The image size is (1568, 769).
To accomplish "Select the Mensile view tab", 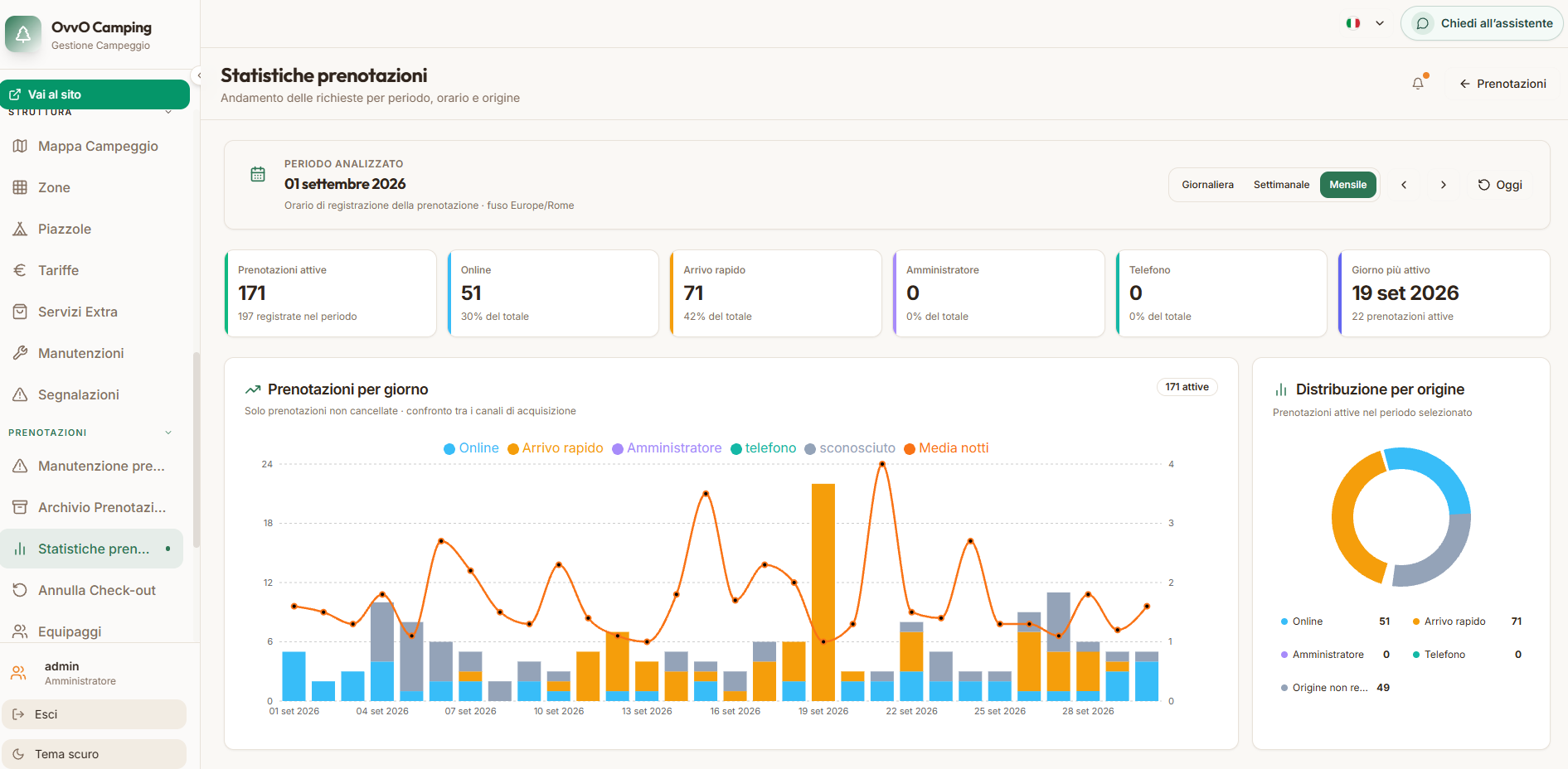I will click(1348, 185).
